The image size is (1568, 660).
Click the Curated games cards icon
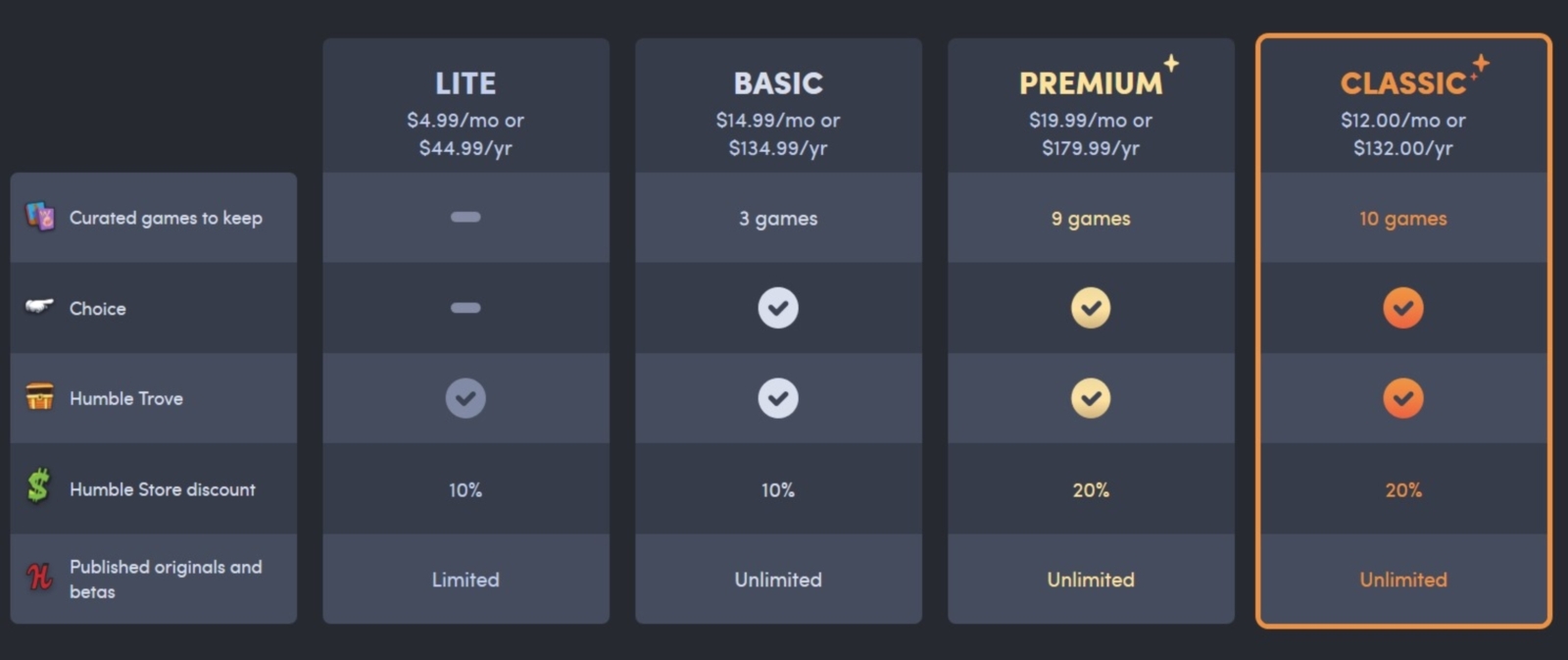[40, 217]
